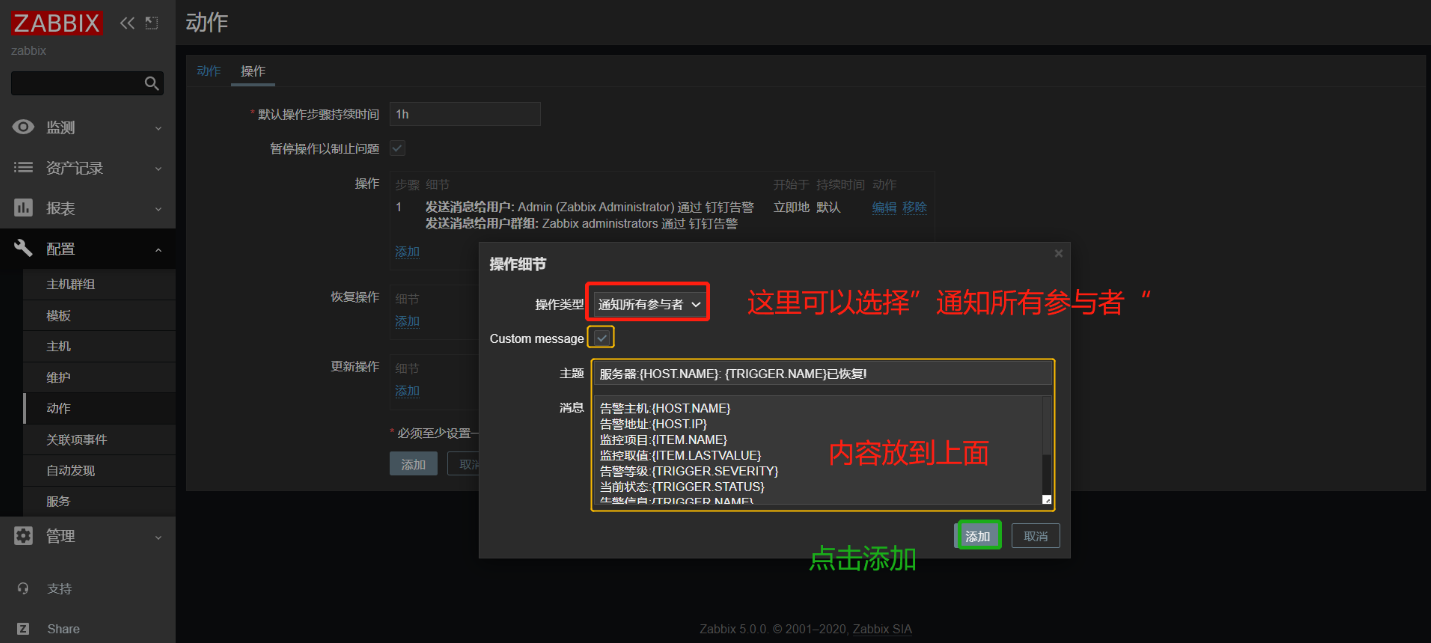This screenshot has height=643, width=1431.
Task: Click the 立即地 start cell
Action: pos(791,207)
